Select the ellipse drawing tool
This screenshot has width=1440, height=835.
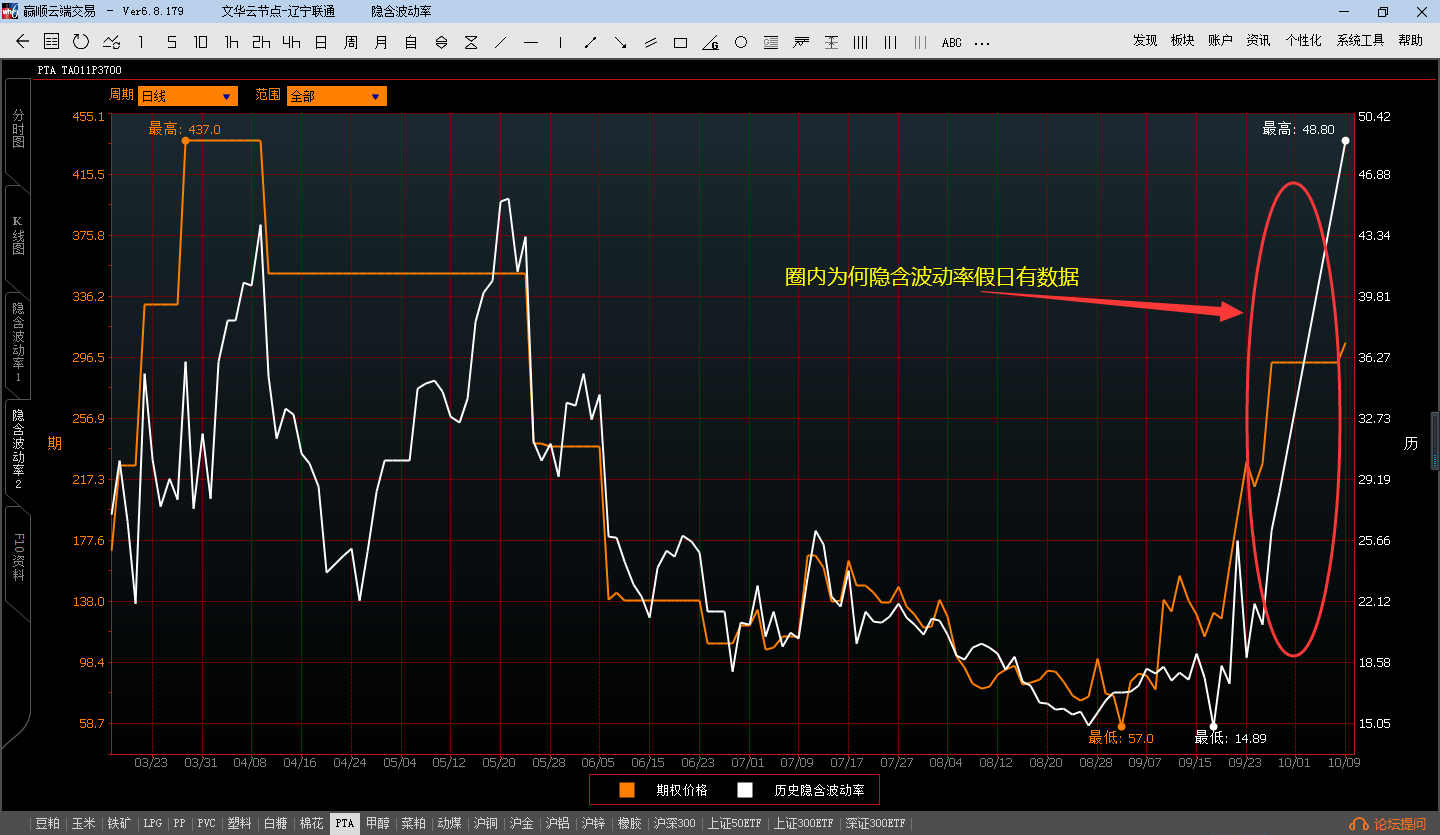[x=741, y=42]
